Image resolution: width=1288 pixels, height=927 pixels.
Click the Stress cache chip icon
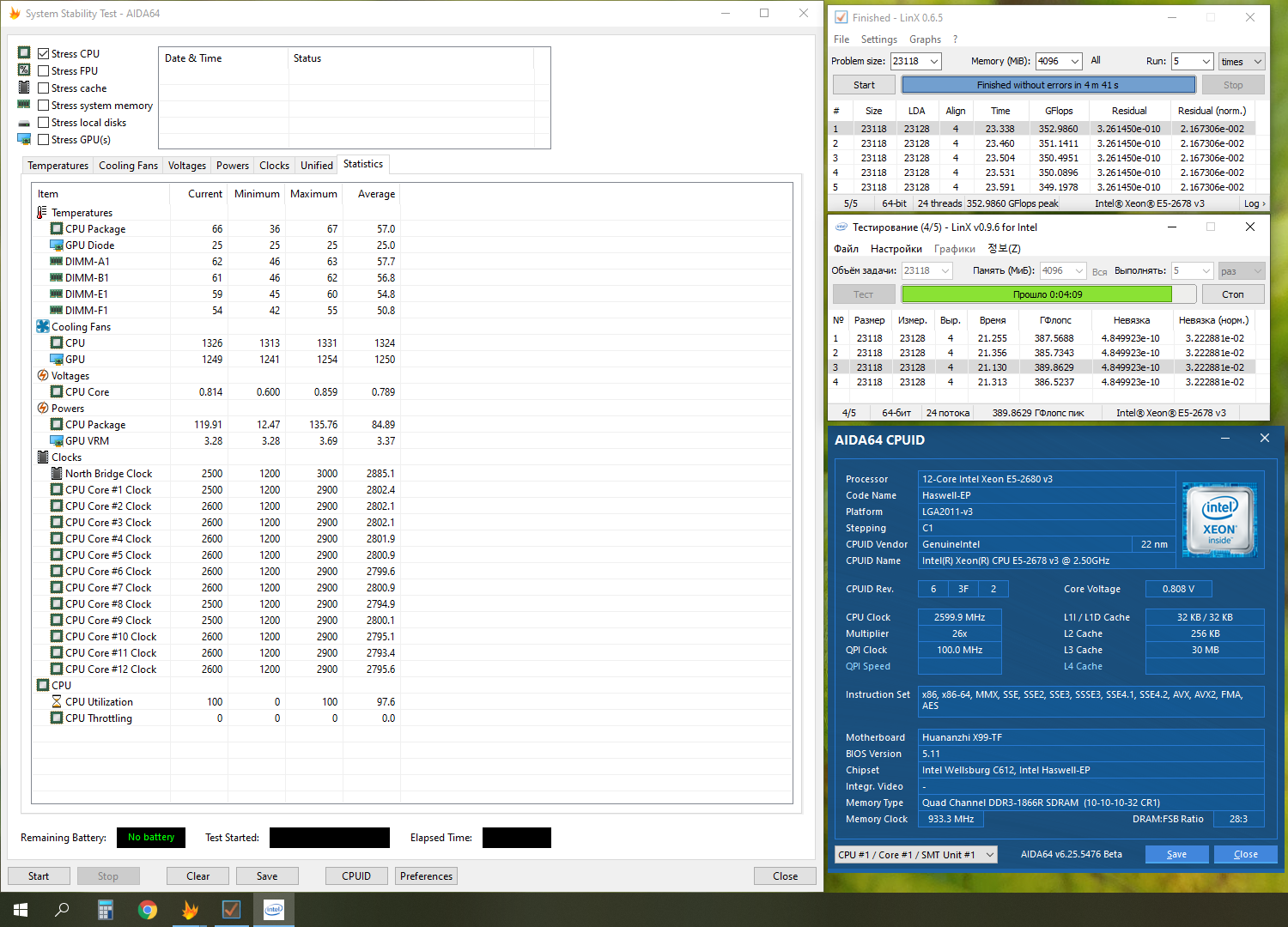coord(24,88)
